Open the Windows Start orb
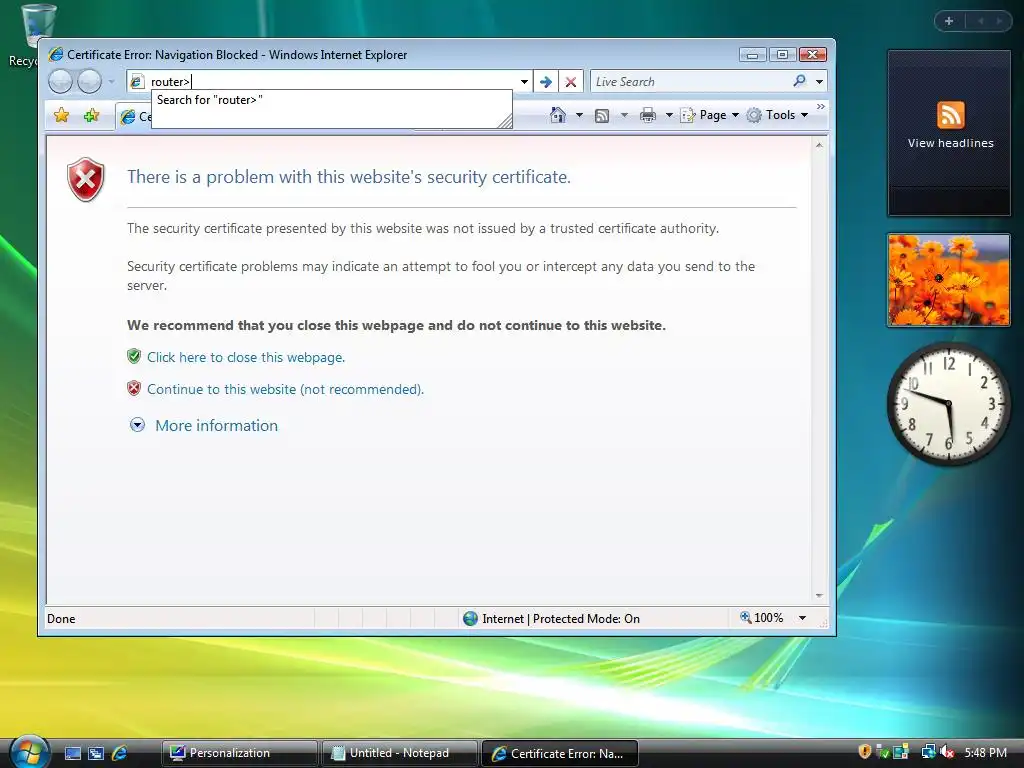Viewport: 1024px width, 768px height. click(28, 751)
